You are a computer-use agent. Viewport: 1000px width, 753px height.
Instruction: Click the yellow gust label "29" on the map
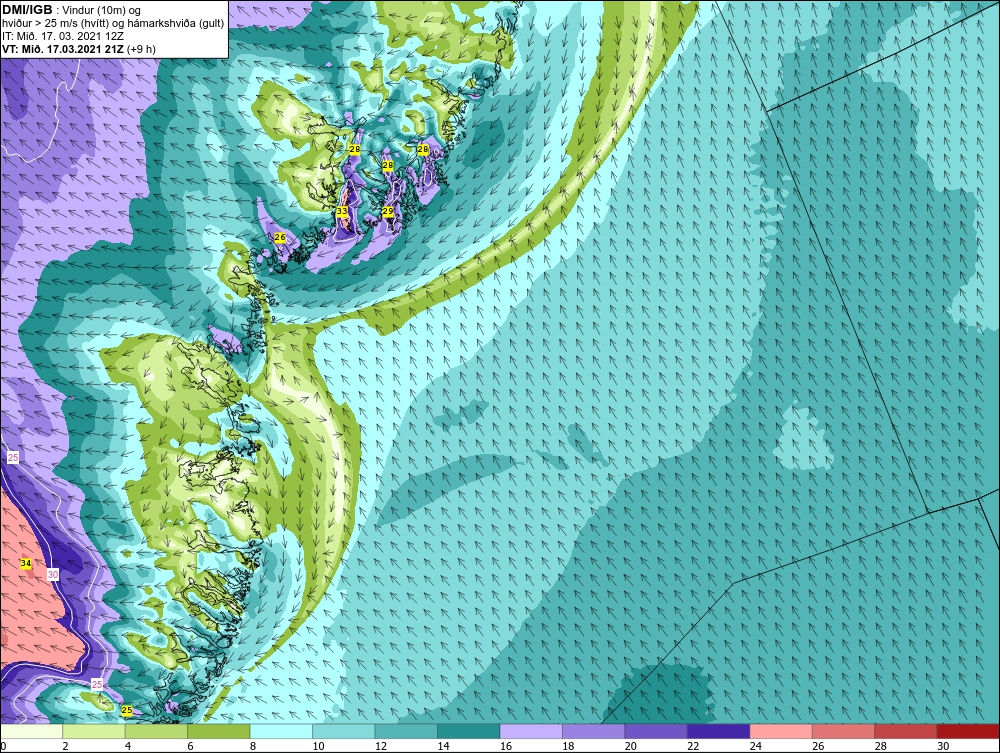click(388, 211)
